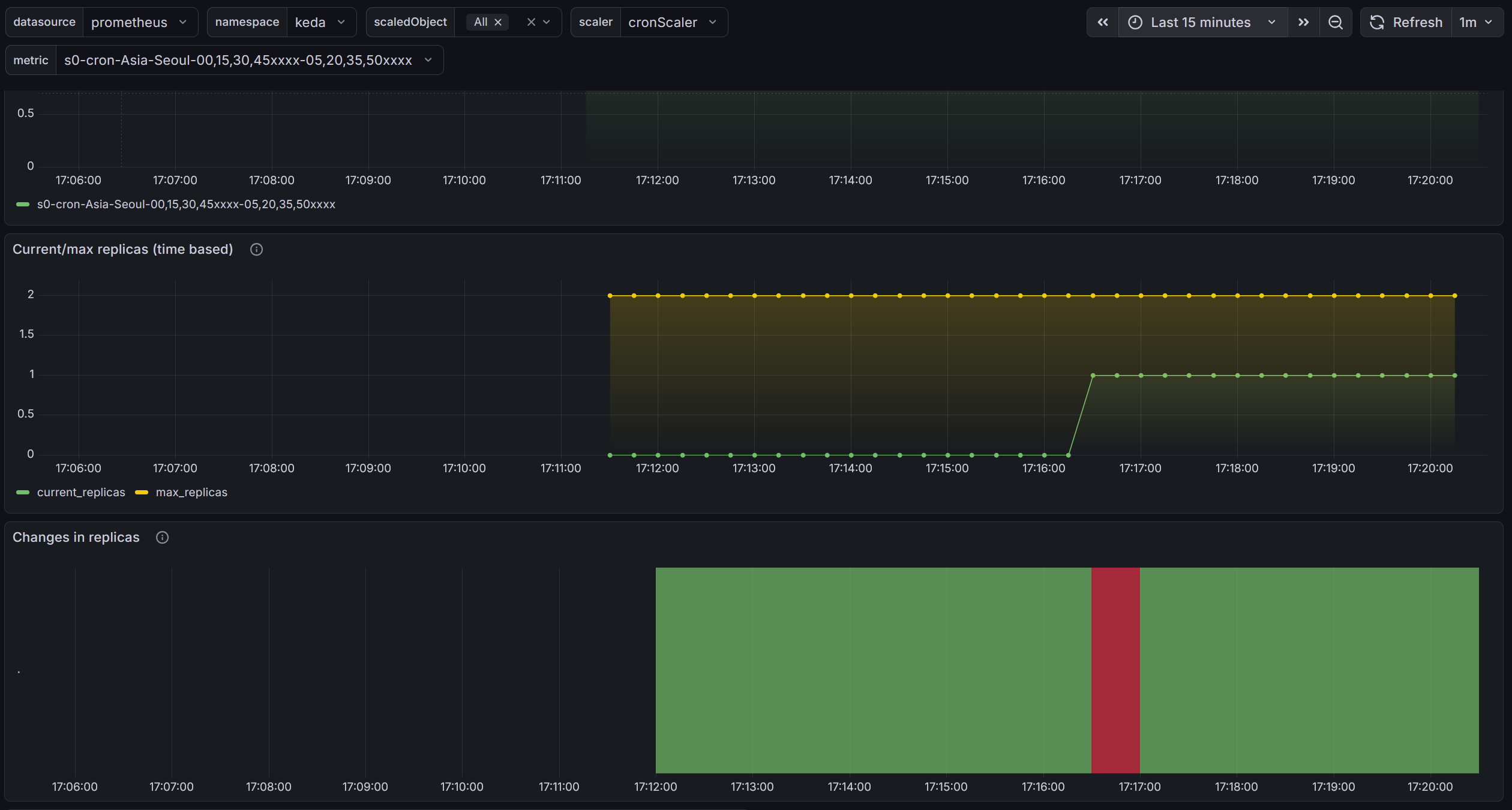
Task: Click the Refresh button
Action: 1417,22
